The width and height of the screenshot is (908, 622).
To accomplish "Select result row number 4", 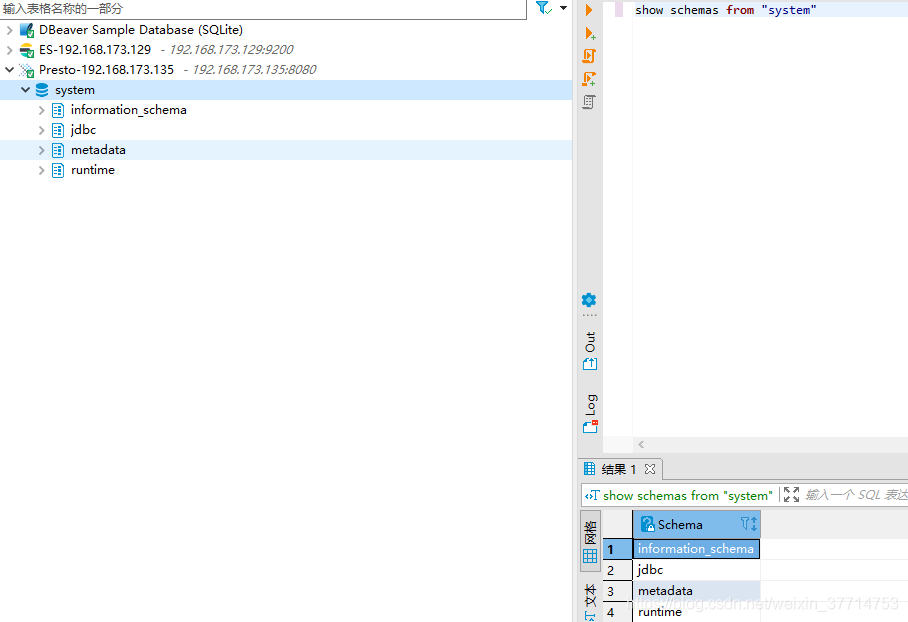I will click(617, 612).
